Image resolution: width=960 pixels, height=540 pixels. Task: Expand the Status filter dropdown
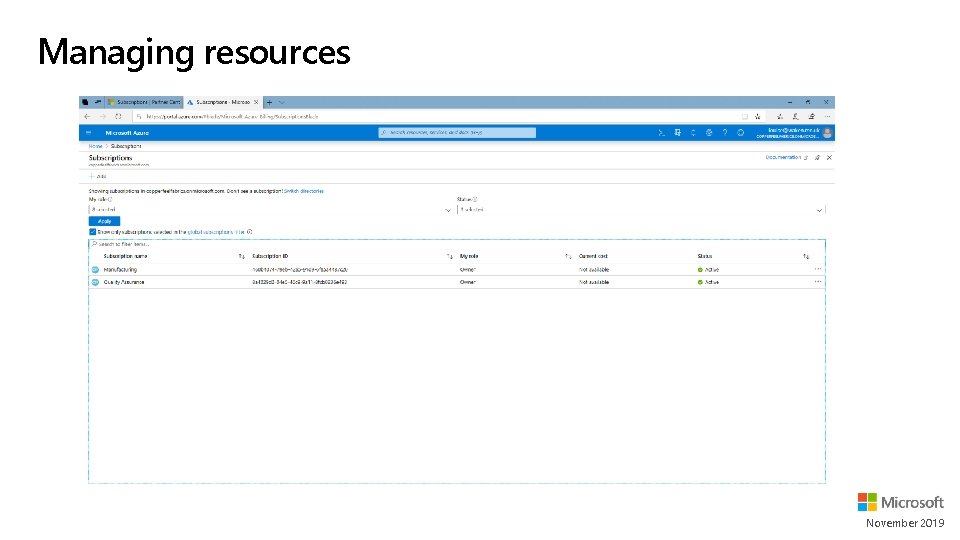(819, 210)
